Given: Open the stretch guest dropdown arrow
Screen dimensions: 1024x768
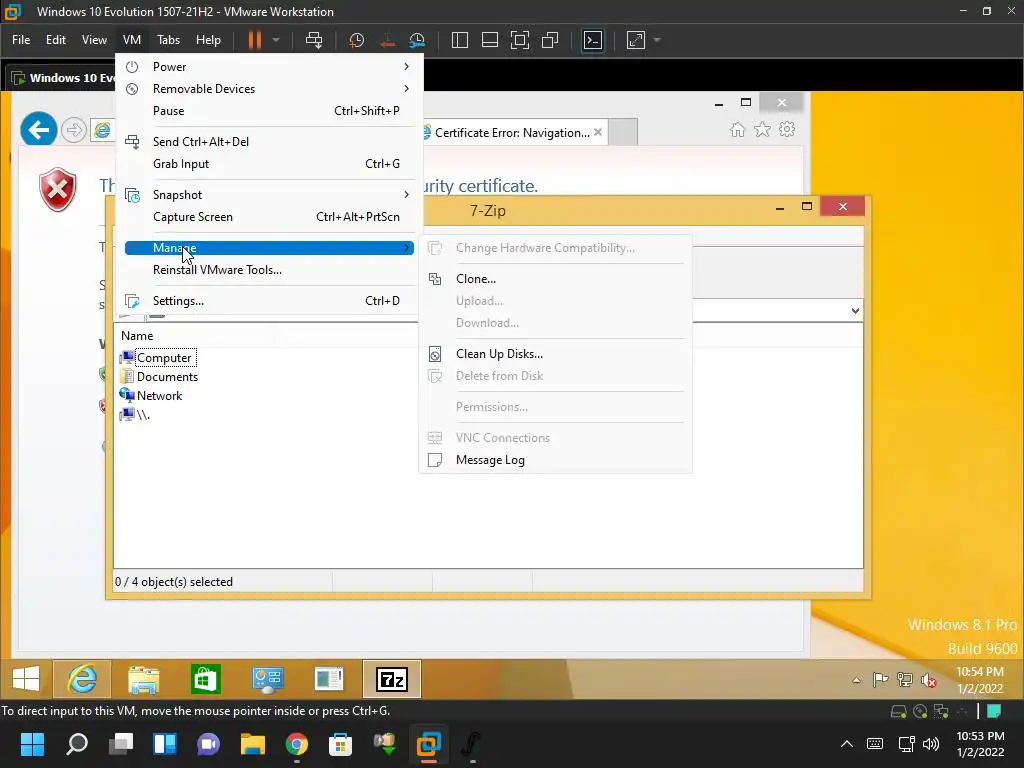Looking at the screenshot, I should [657, 40].
